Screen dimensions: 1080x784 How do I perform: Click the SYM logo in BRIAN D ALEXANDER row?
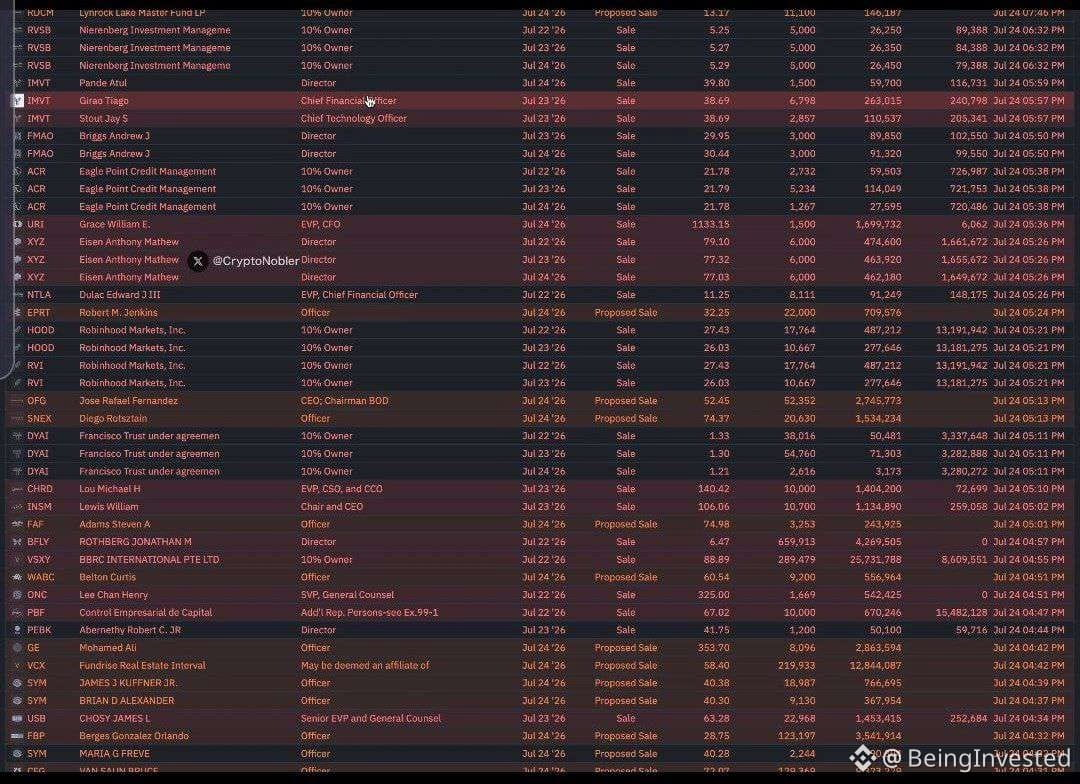click(x=18, y=701)
